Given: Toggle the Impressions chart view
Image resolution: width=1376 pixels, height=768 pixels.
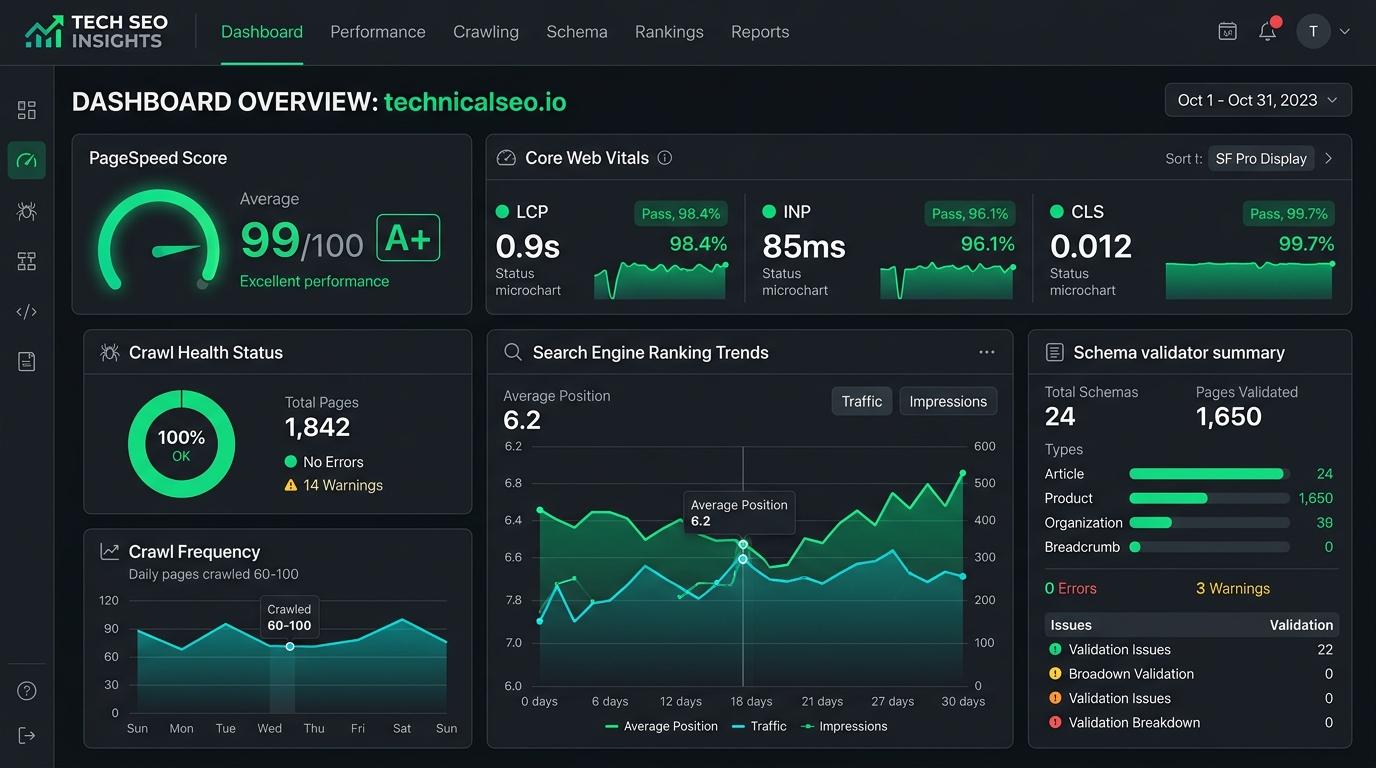Looking at the screenshot, I should (x=948, y=401).
